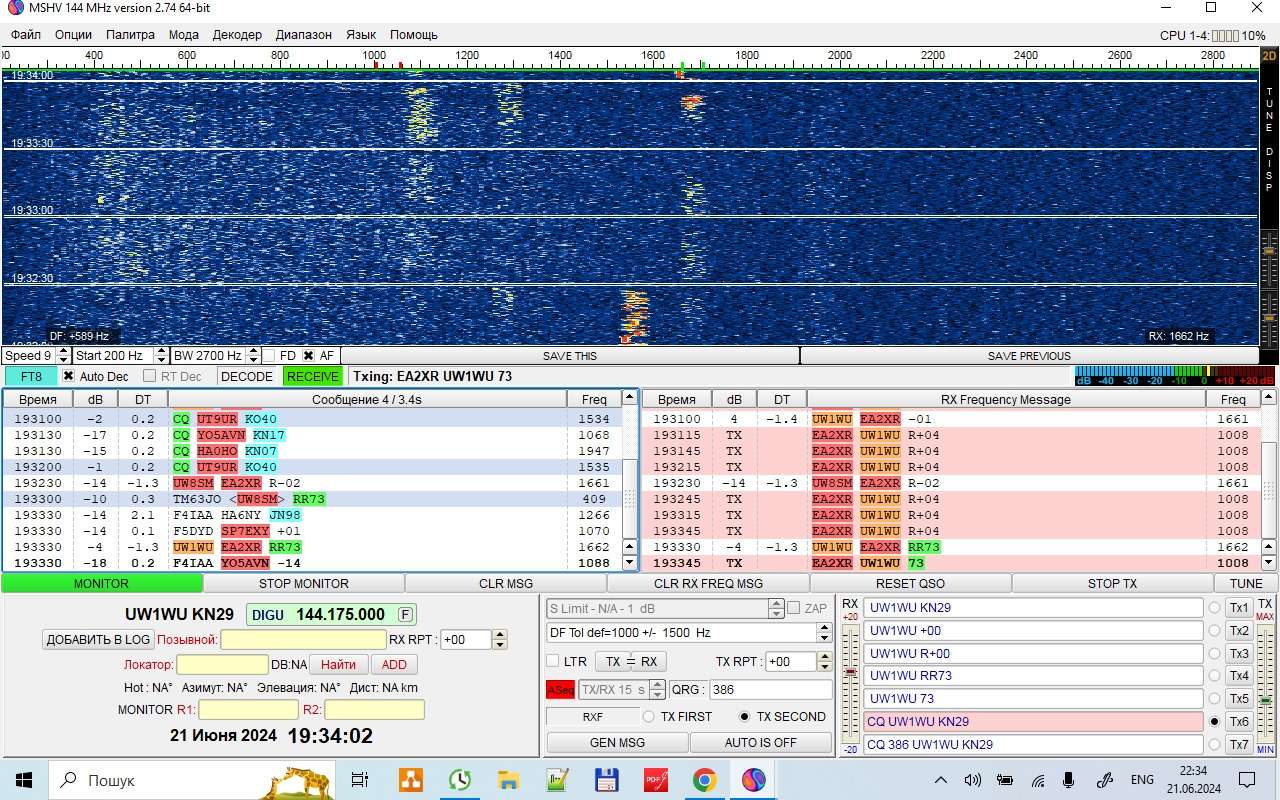Viewport: 1280px width, 800px height.
Task: Click the microphone tray icon
Action: tap(1069, 780)
